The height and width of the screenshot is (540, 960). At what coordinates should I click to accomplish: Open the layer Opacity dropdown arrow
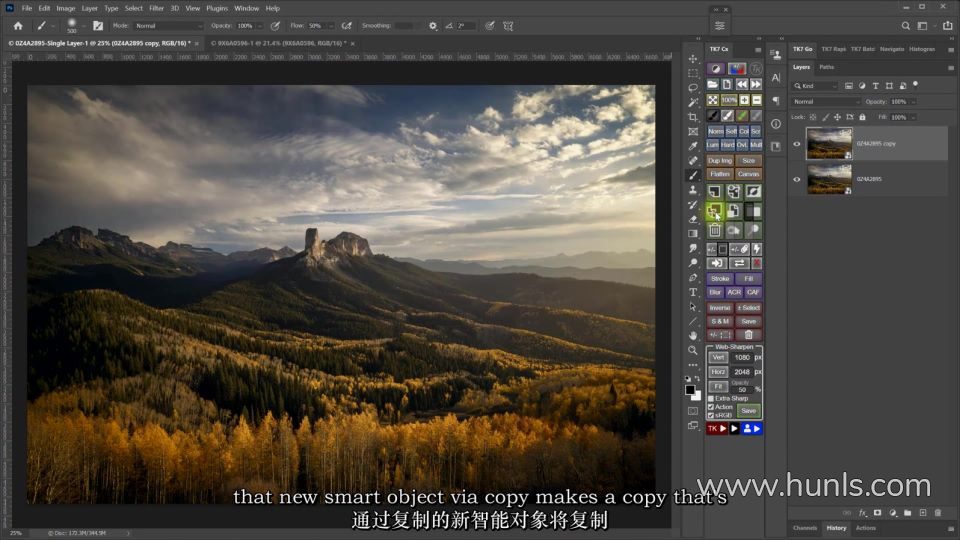pyautogui.click(x=913, y=102)
